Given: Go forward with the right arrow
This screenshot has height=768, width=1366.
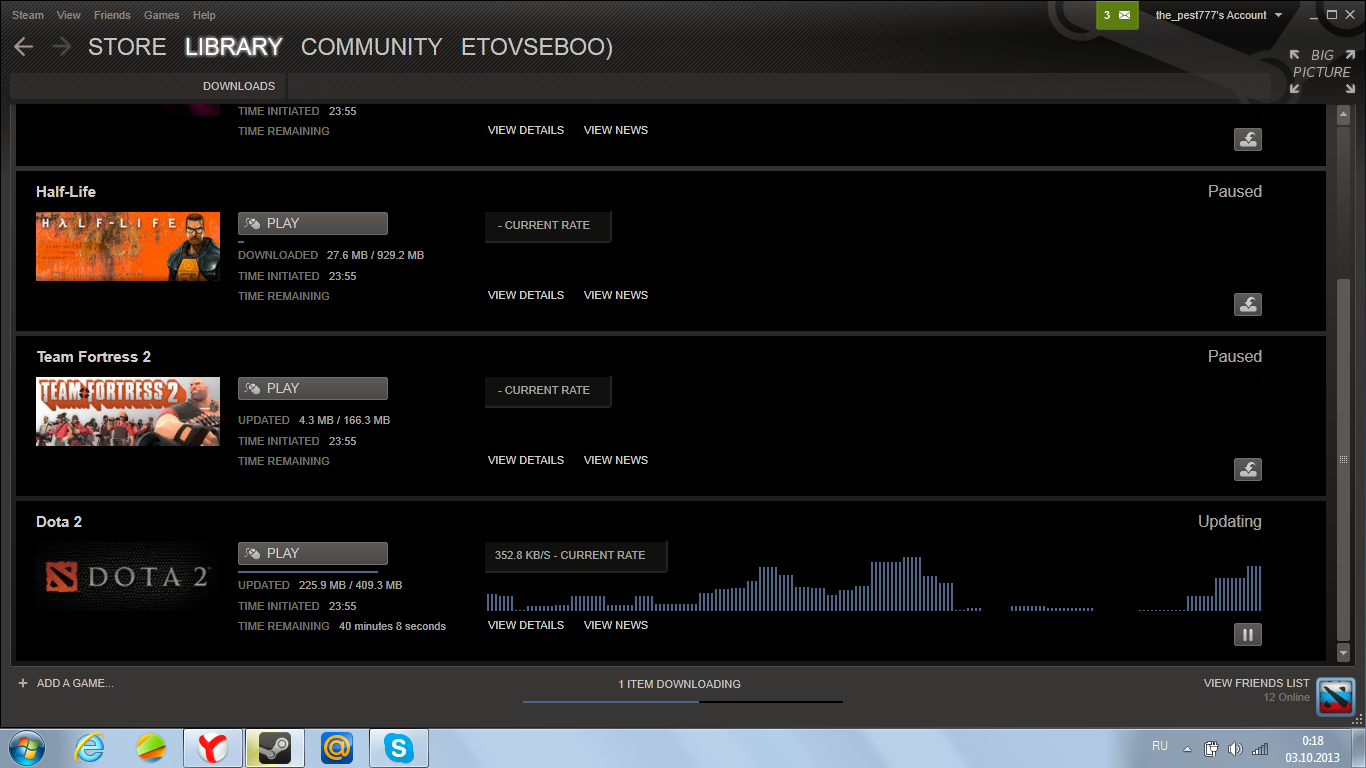Looking at the screenshot, I should [62, 46].
